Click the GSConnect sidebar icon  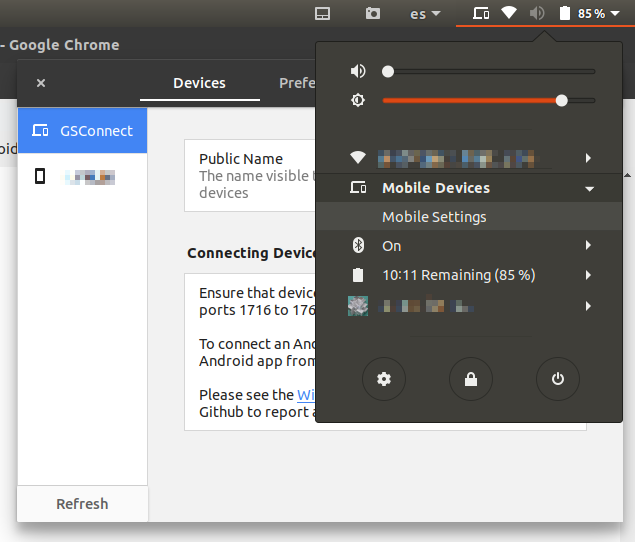(x=40, y=130)
